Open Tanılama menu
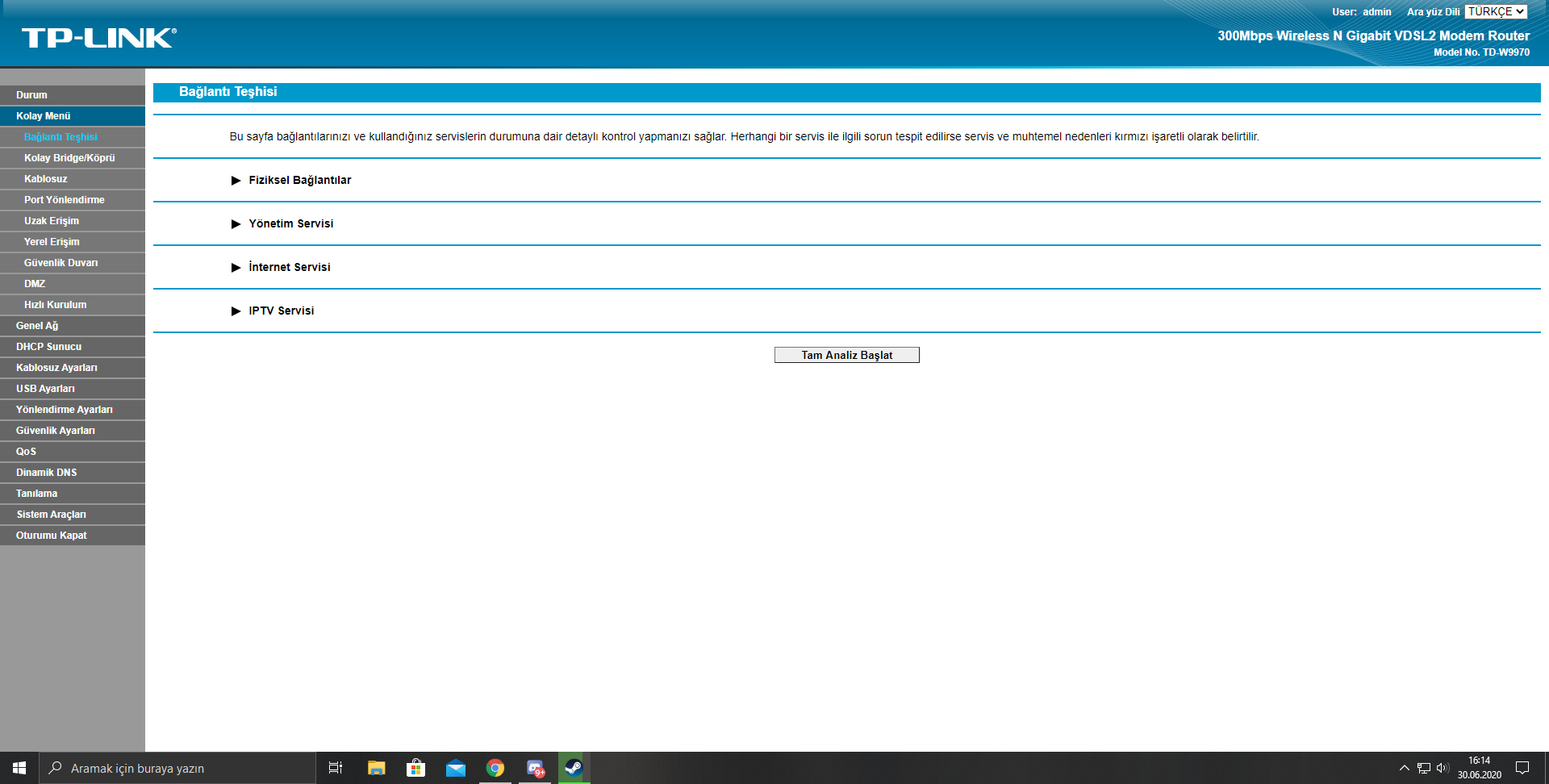Image resolution: width=1549 pixels, height=784 pixels. tap(73, 494)
